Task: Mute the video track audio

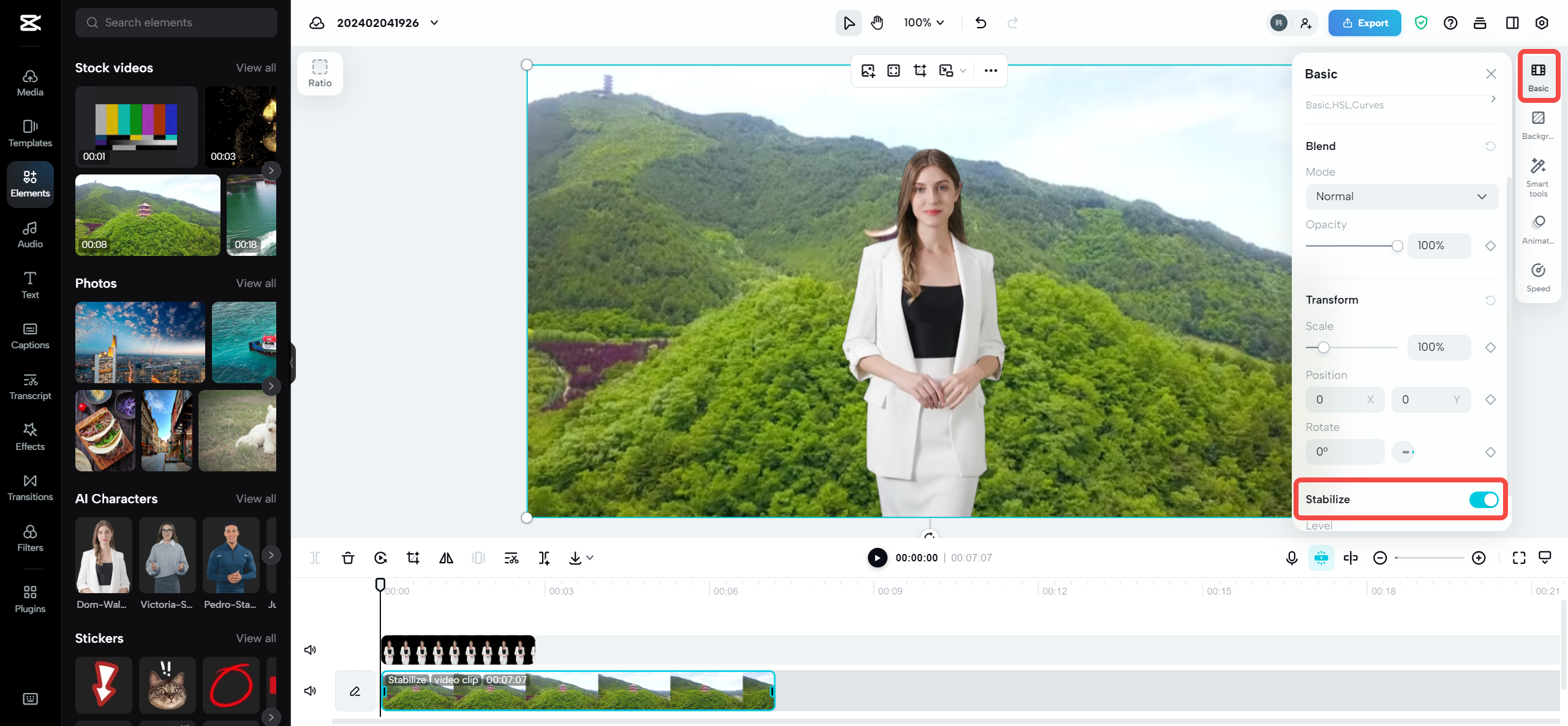Action: 310,690
